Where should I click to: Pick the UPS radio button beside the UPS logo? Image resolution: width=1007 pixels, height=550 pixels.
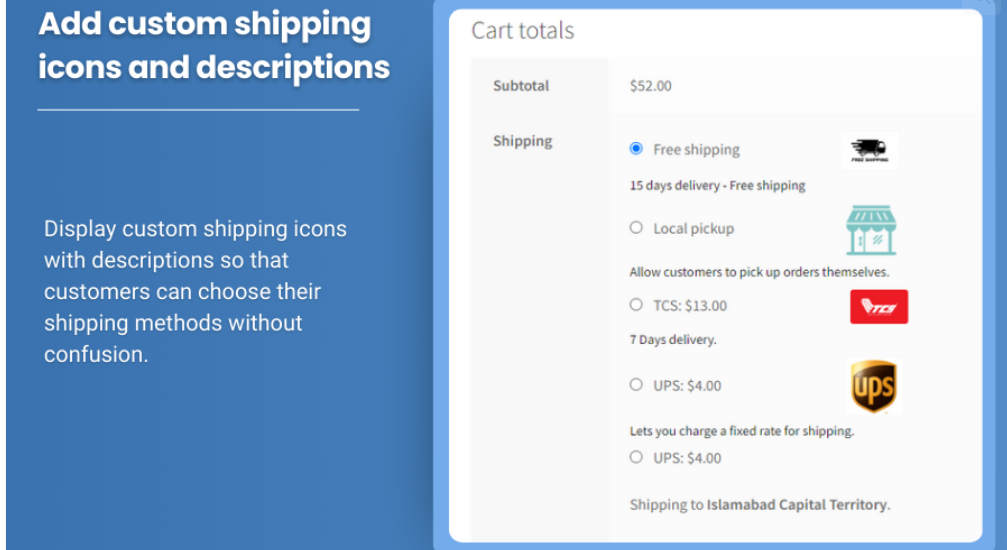click(636, 384)
